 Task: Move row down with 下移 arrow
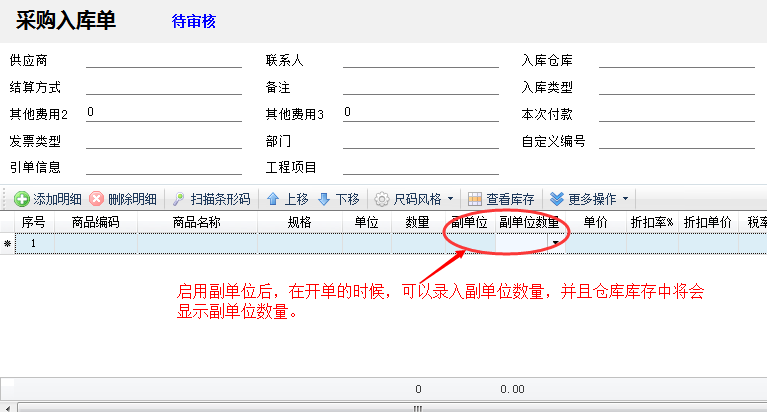[323, 199]
